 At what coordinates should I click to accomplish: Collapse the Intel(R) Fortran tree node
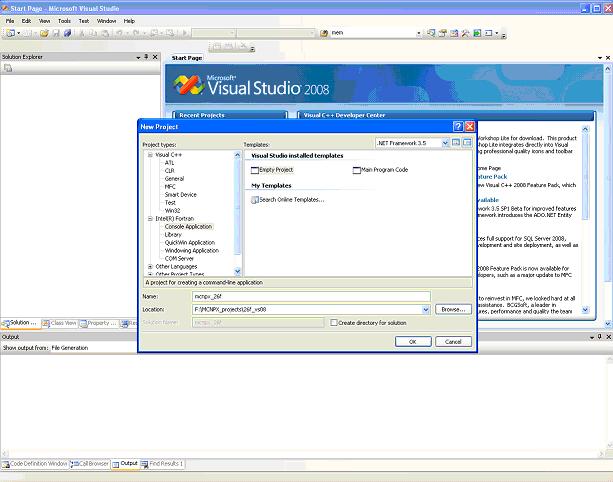tap(150, 219)
